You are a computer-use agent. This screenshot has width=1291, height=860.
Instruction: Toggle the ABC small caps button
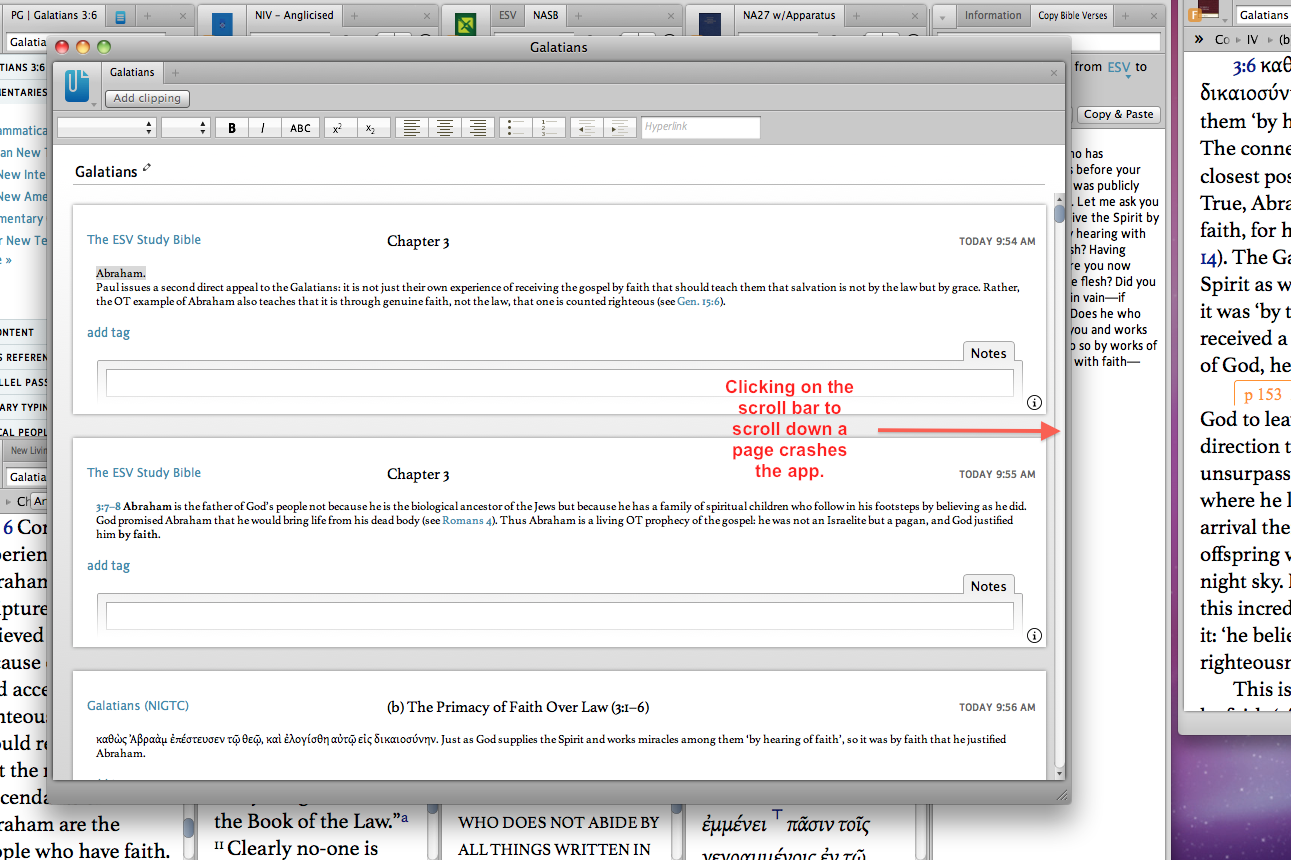(300, 128)
